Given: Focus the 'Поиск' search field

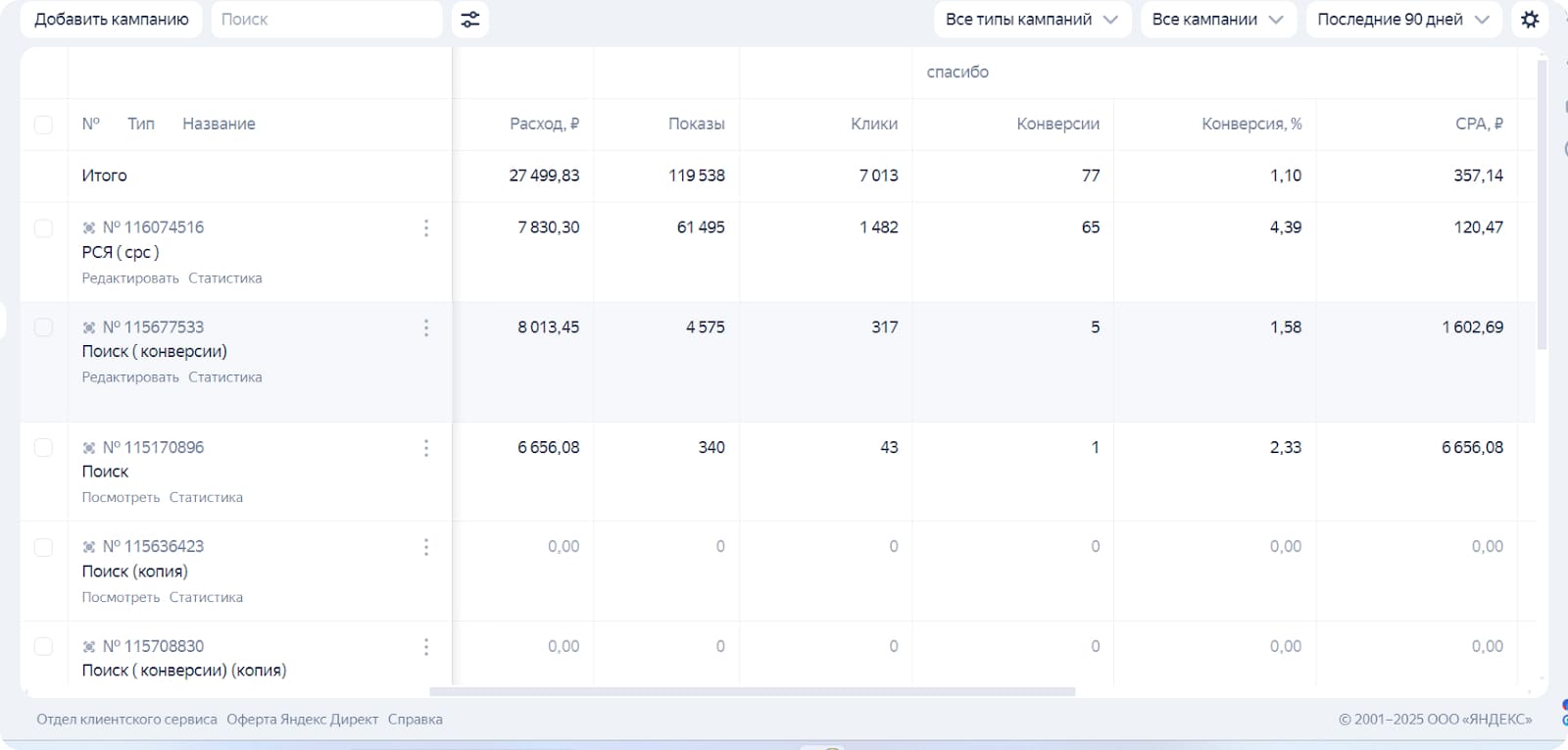Looking at the screenshot, I should tap(326, 20).
